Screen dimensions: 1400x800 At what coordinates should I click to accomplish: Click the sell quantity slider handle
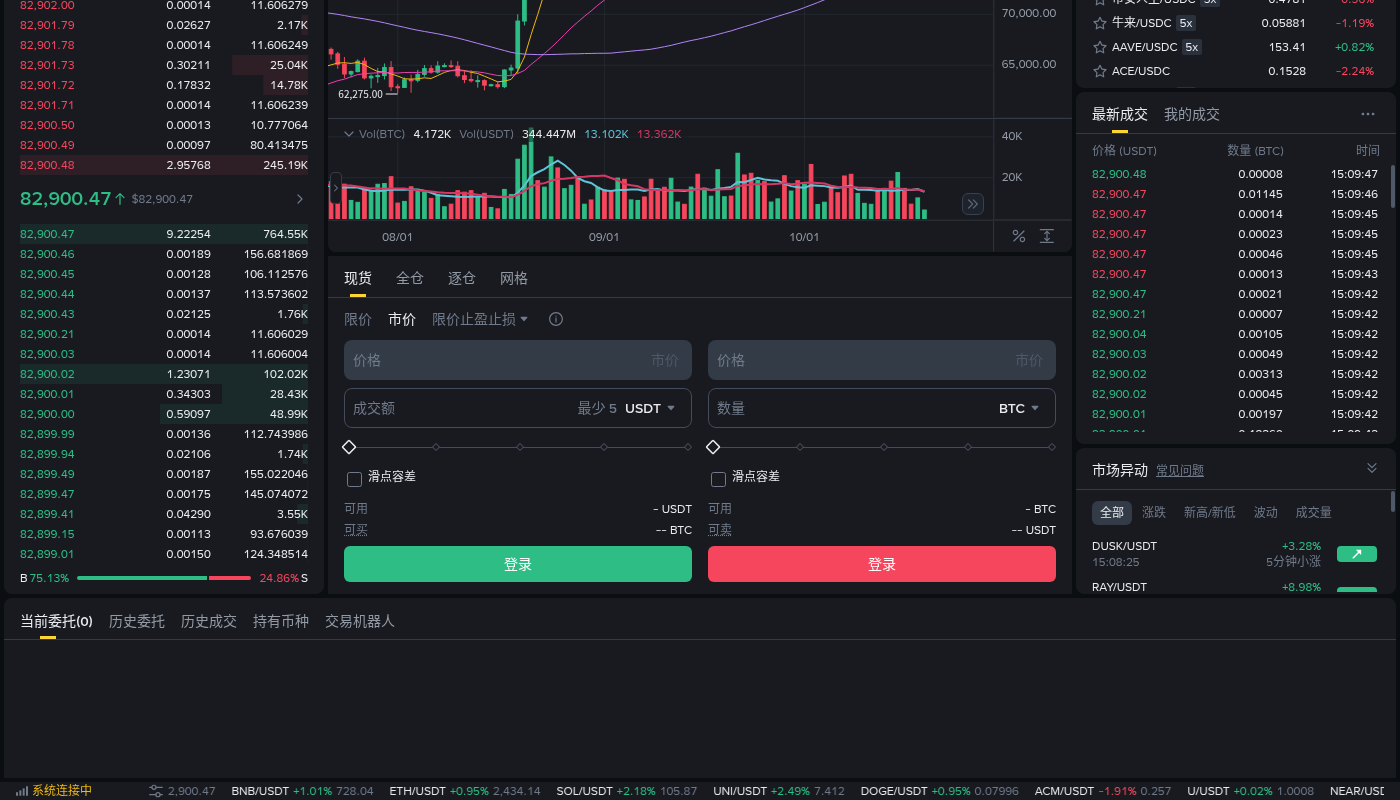(713, 446)
